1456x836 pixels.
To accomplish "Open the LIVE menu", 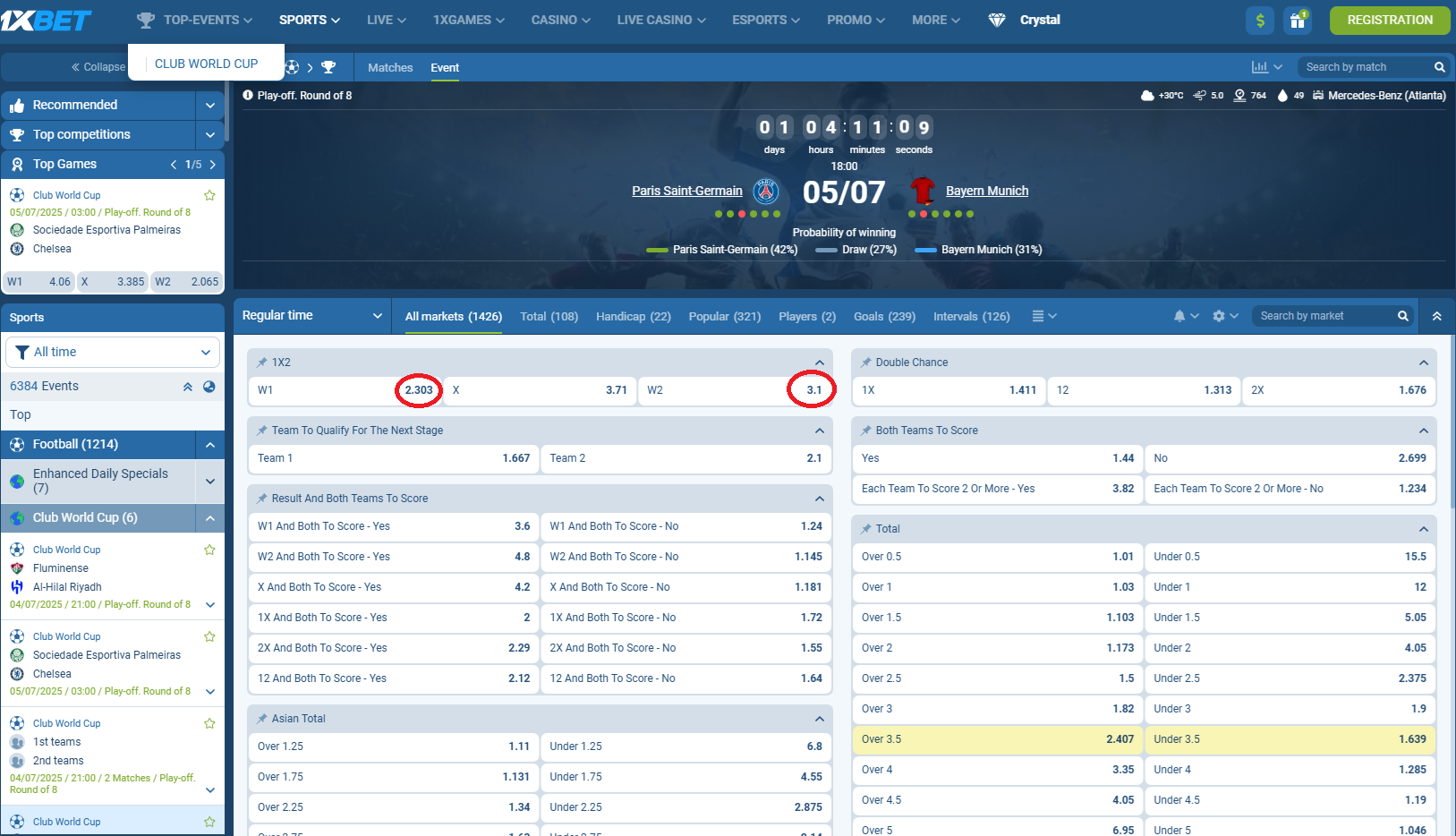I will [387, 20].
